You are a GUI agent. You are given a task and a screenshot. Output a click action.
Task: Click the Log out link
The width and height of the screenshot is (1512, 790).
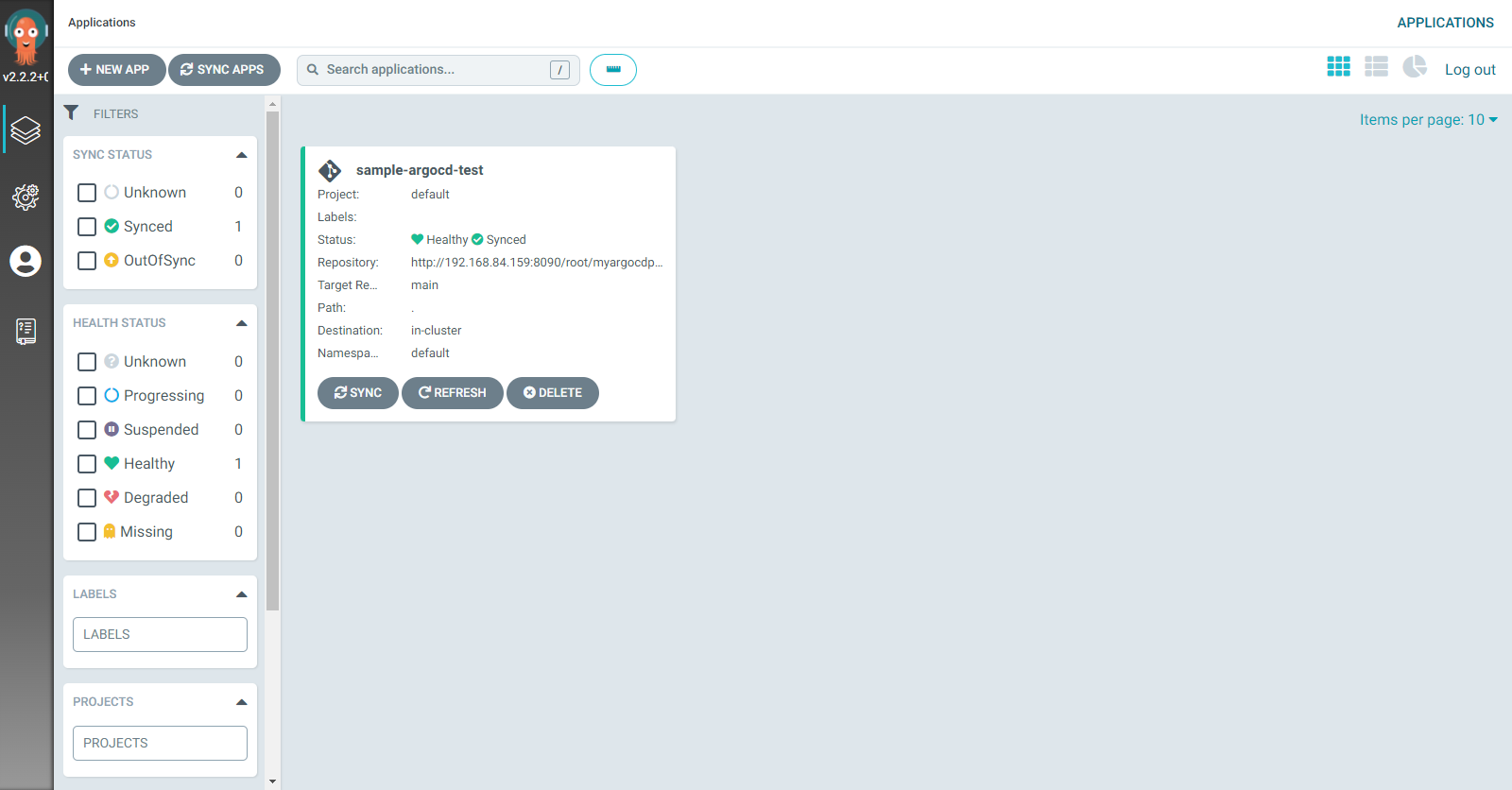coord(1469,70)
